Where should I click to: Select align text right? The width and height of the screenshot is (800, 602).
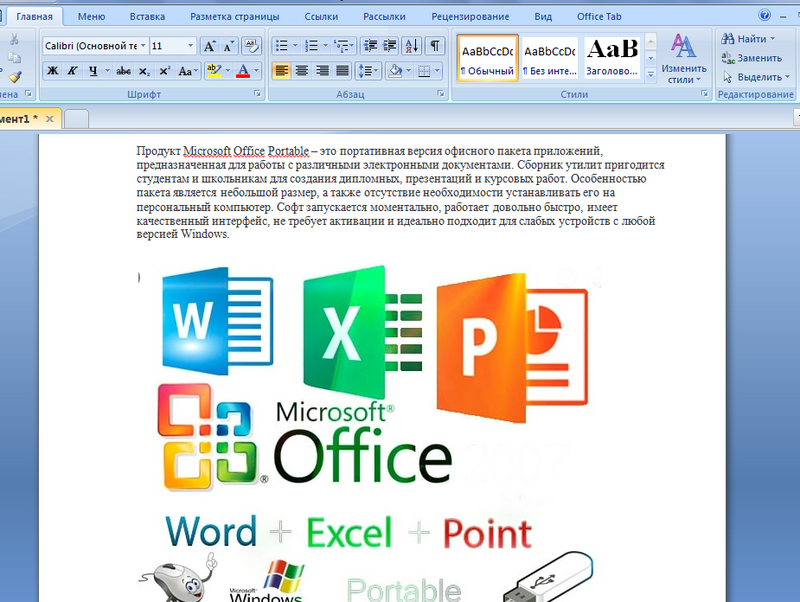[x=322, y=71]
